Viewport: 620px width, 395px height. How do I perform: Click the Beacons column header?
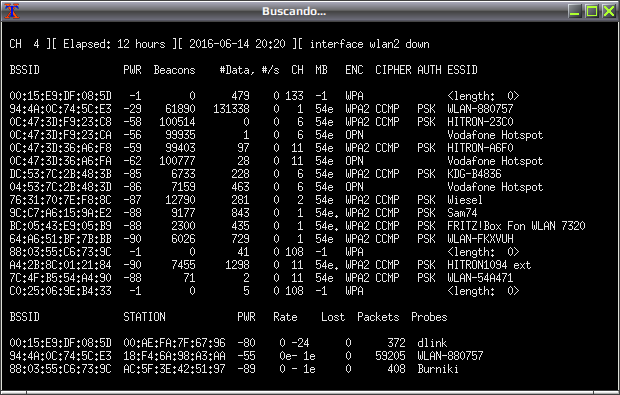pyautogui.click(x=174, y=70)
